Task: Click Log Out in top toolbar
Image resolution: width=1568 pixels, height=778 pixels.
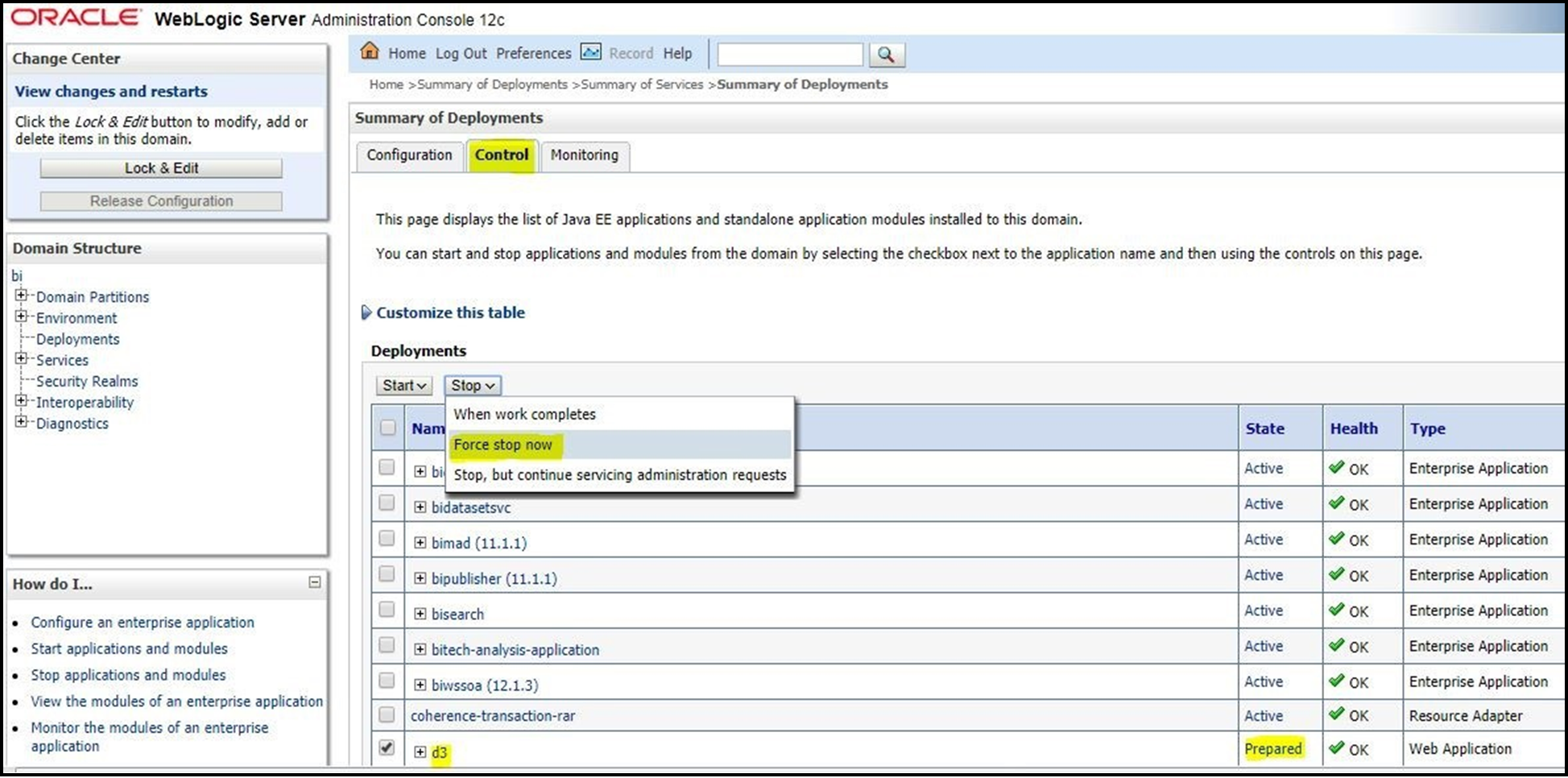Action: coord(461,54)
